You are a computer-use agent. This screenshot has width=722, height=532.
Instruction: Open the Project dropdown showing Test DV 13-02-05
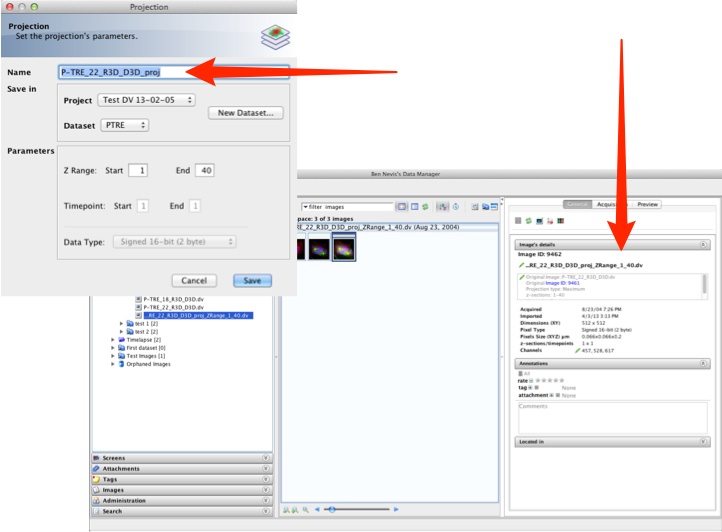pos(146,100)
